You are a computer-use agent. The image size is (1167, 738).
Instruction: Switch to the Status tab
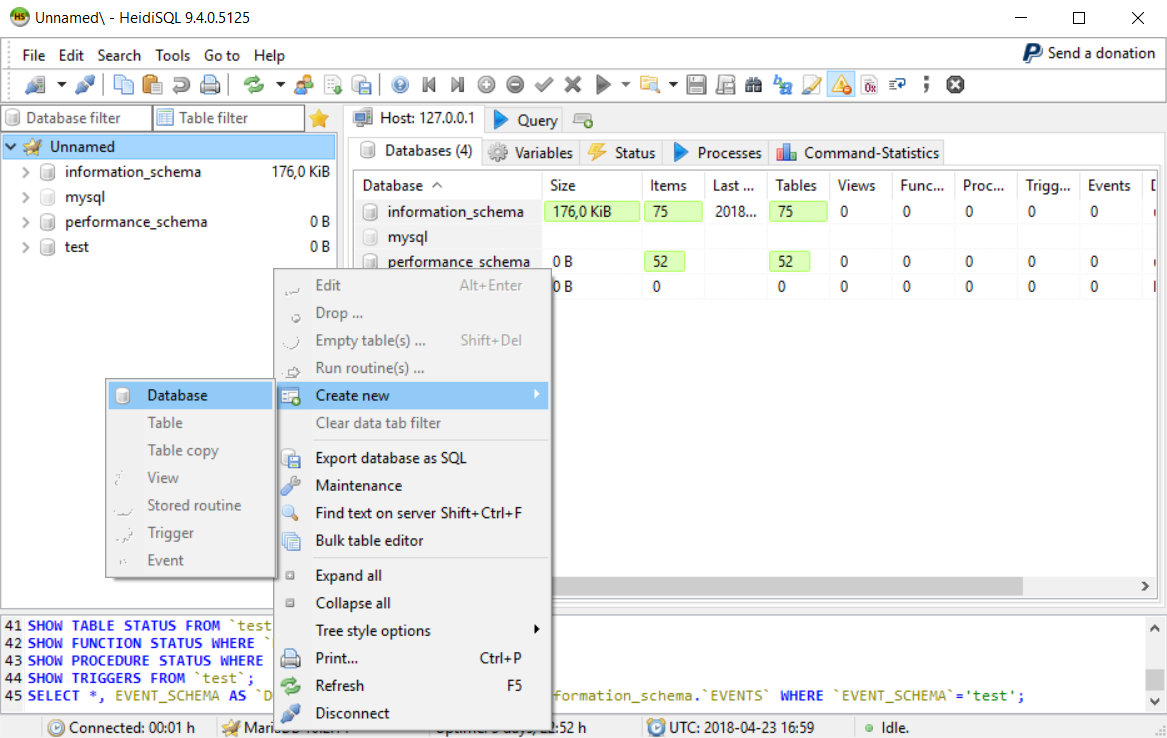pyautogui.click(x=621, y=153)
